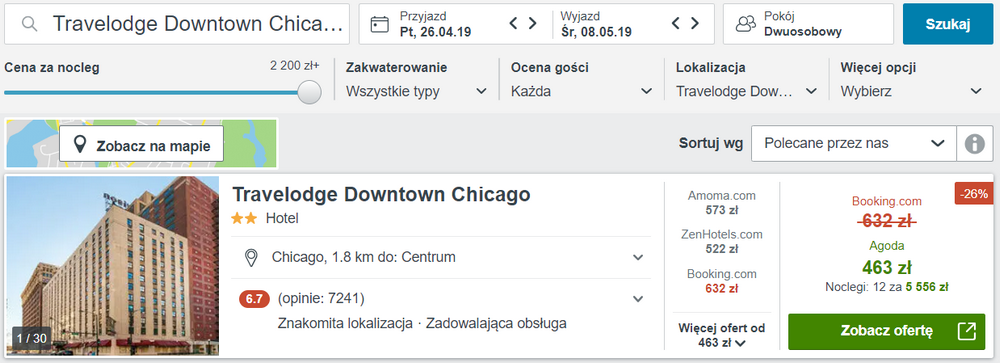Click the hotel photo thumbnail
Viewport: 1000px width, 363px height.
point(113,266)
